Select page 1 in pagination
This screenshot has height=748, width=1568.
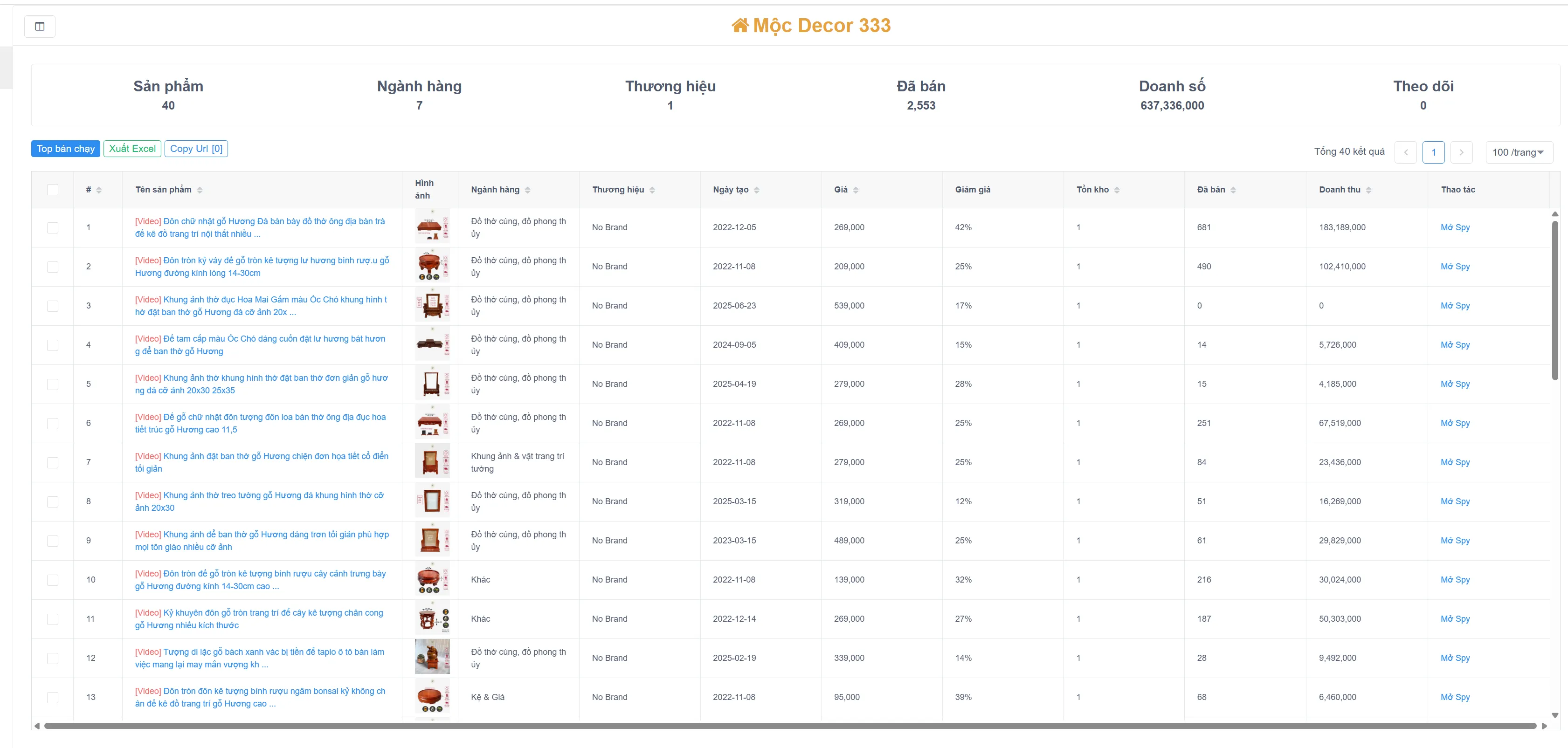point(1433,152)
